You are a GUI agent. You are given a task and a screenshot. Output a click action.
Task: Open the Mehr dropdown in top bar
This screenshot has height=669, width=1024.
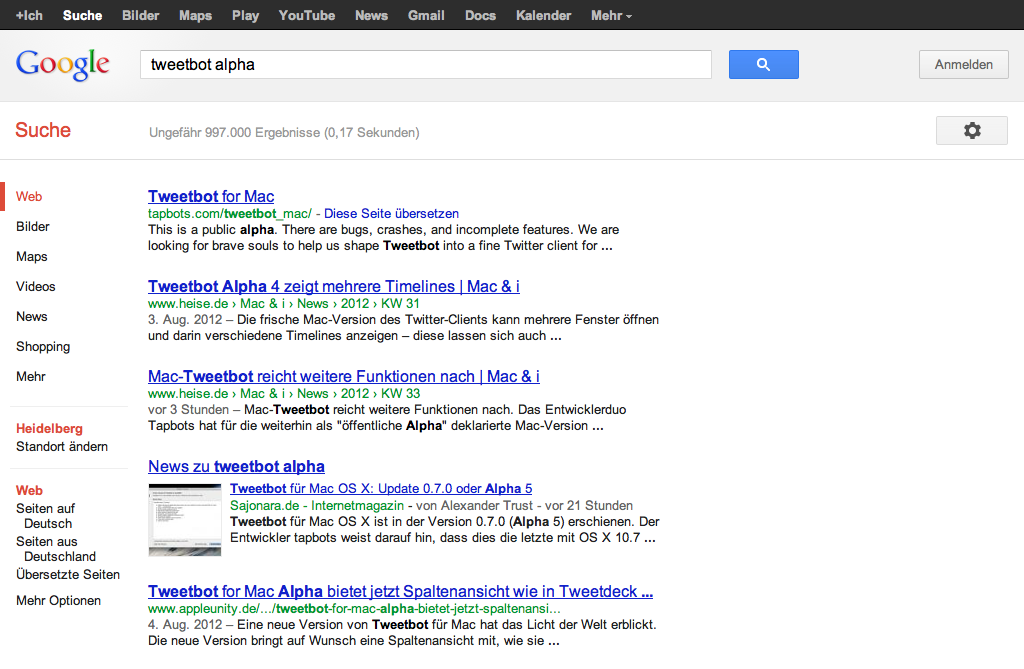611,15
